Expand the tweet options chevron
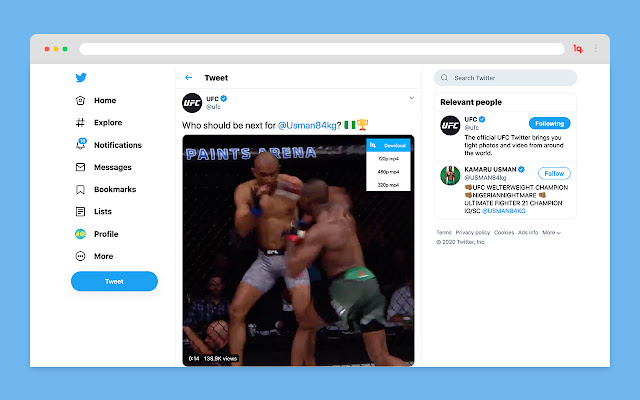The height and width of the screenshot is (400, 640). point(411,98)
